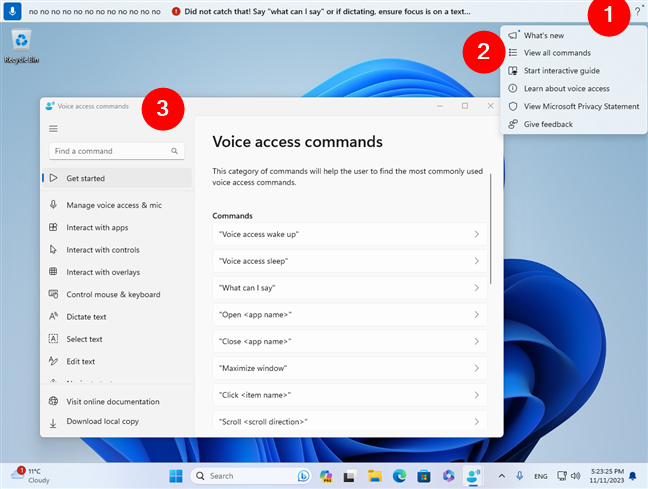Close the Voice access commands window
Image resolution: width=648 pixels, height=489 pixels.
coord(491,106)
